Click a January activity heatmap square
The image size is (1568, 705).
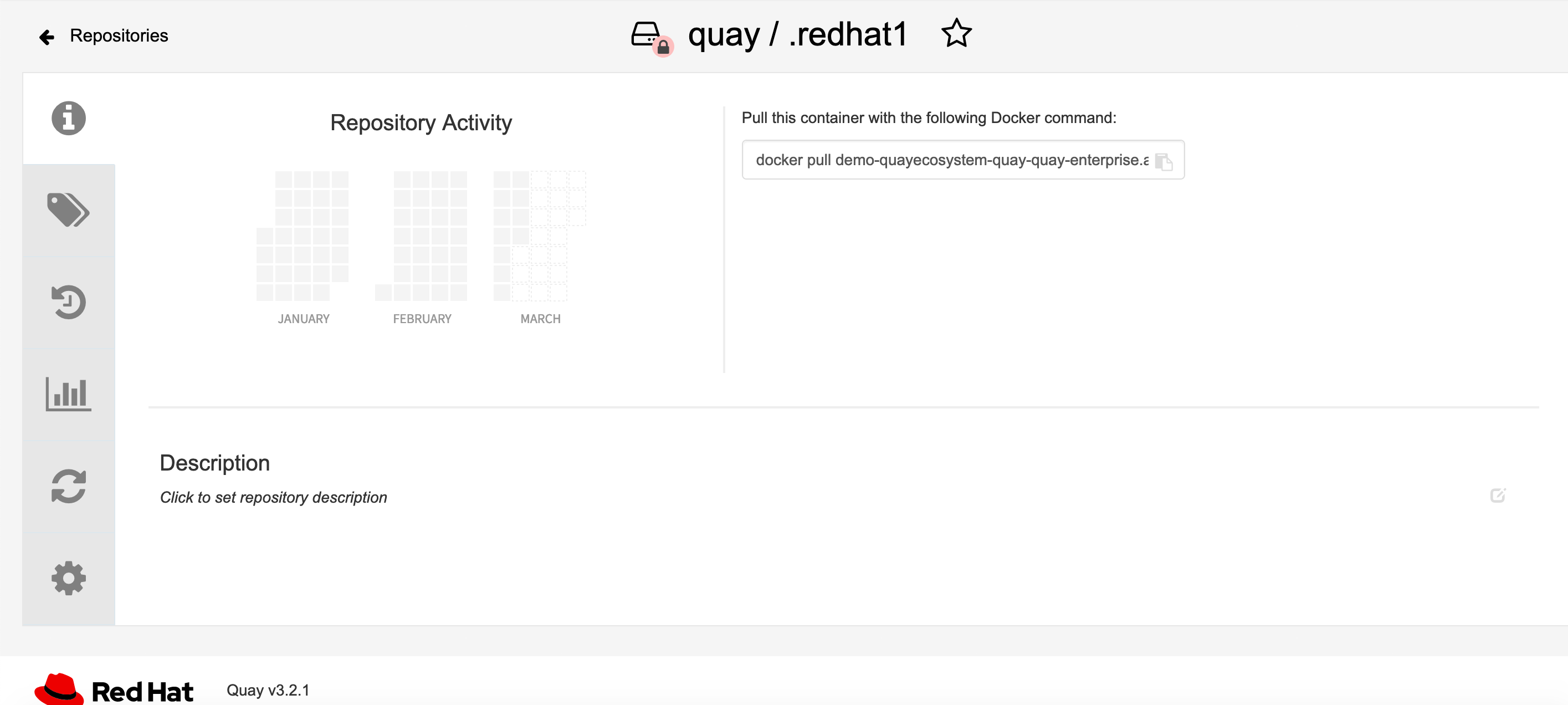[x=303, y=236]
